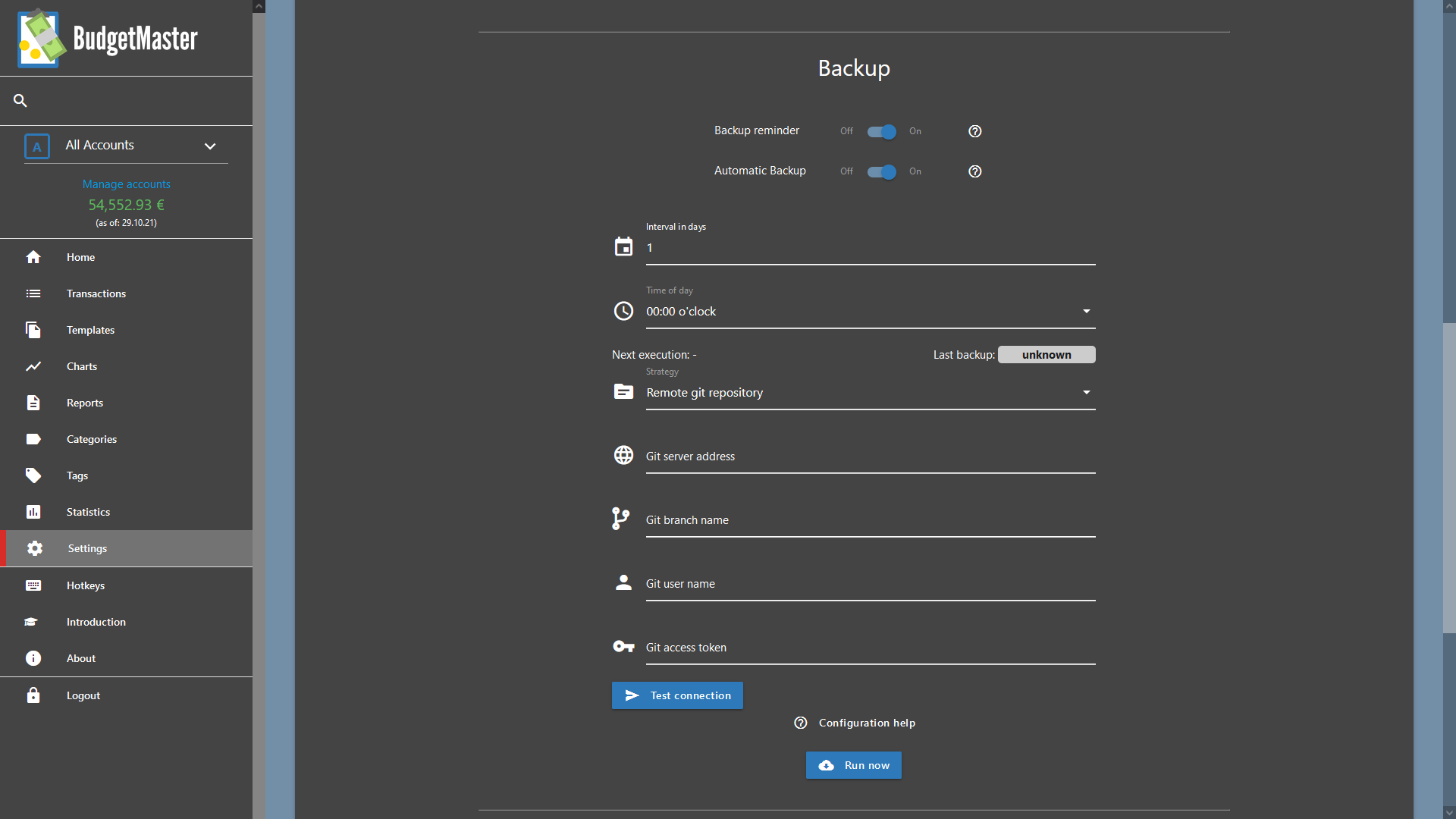Click the Test connection button
The height and width of the screenshot is (819, 1456).
pos(677,695)
